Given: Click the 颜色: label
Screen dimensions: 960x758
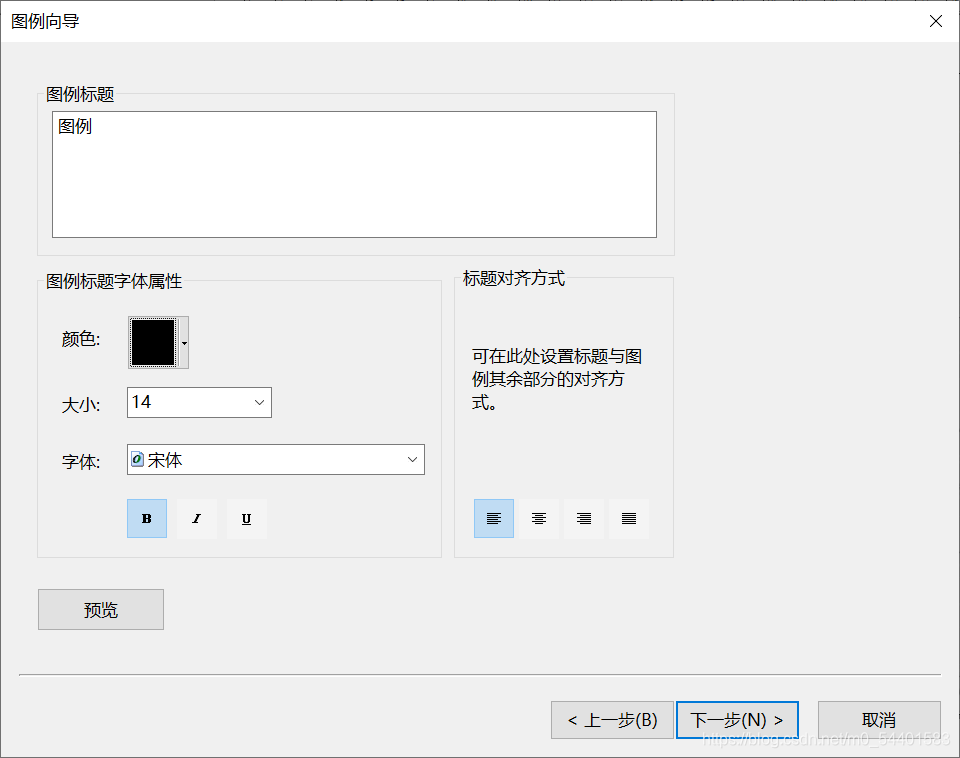Looking at the screenshot, I should [81, 339].
